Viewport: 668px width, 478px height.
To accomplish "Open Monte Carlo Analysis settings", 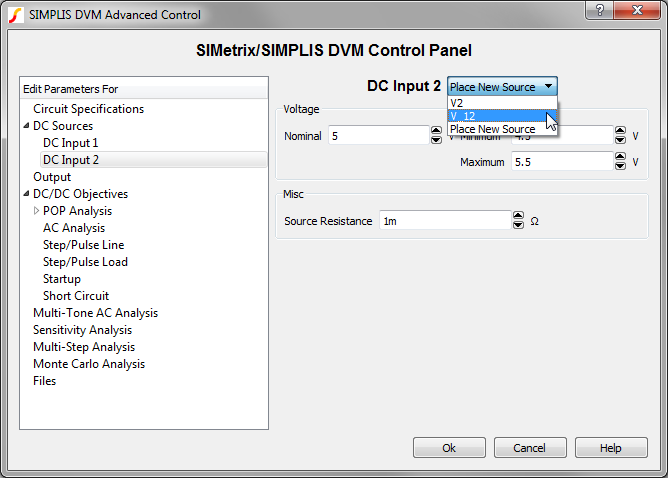I will (x=89, y=364).
